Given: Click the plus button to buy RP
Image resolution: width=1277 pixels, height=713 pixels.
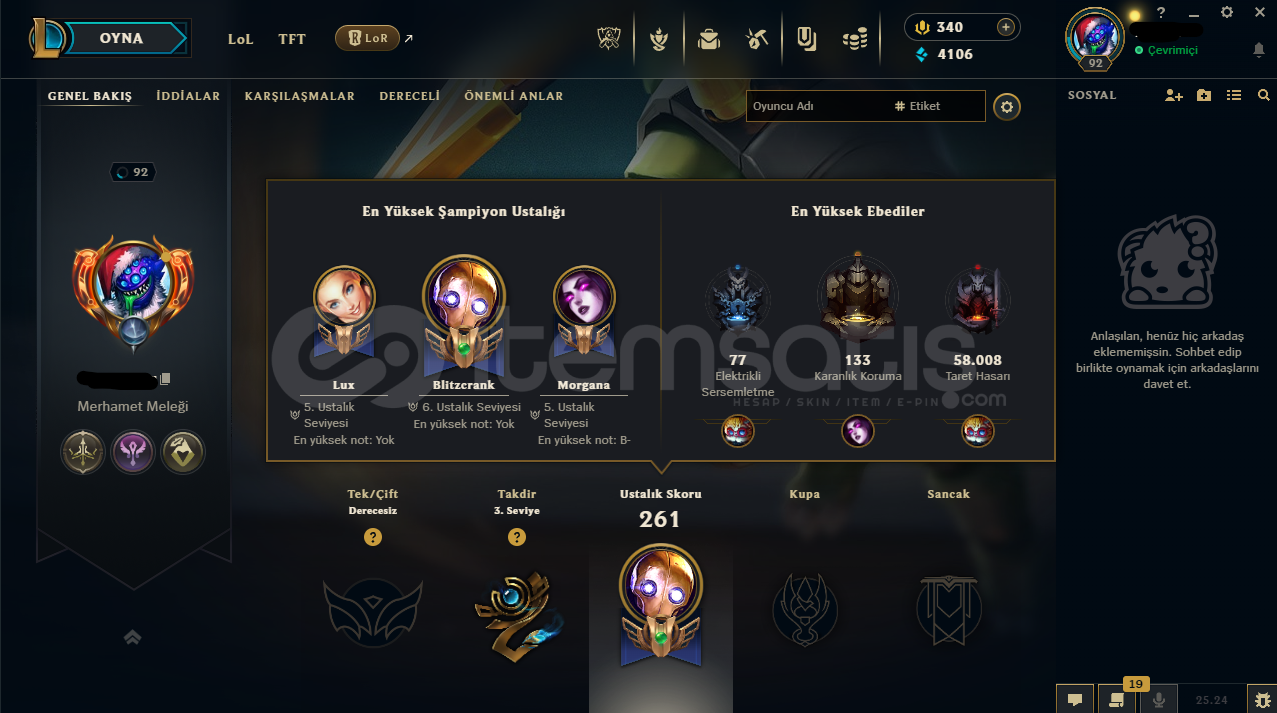Looking at the screenshot, I should (x=1006, y=27).
